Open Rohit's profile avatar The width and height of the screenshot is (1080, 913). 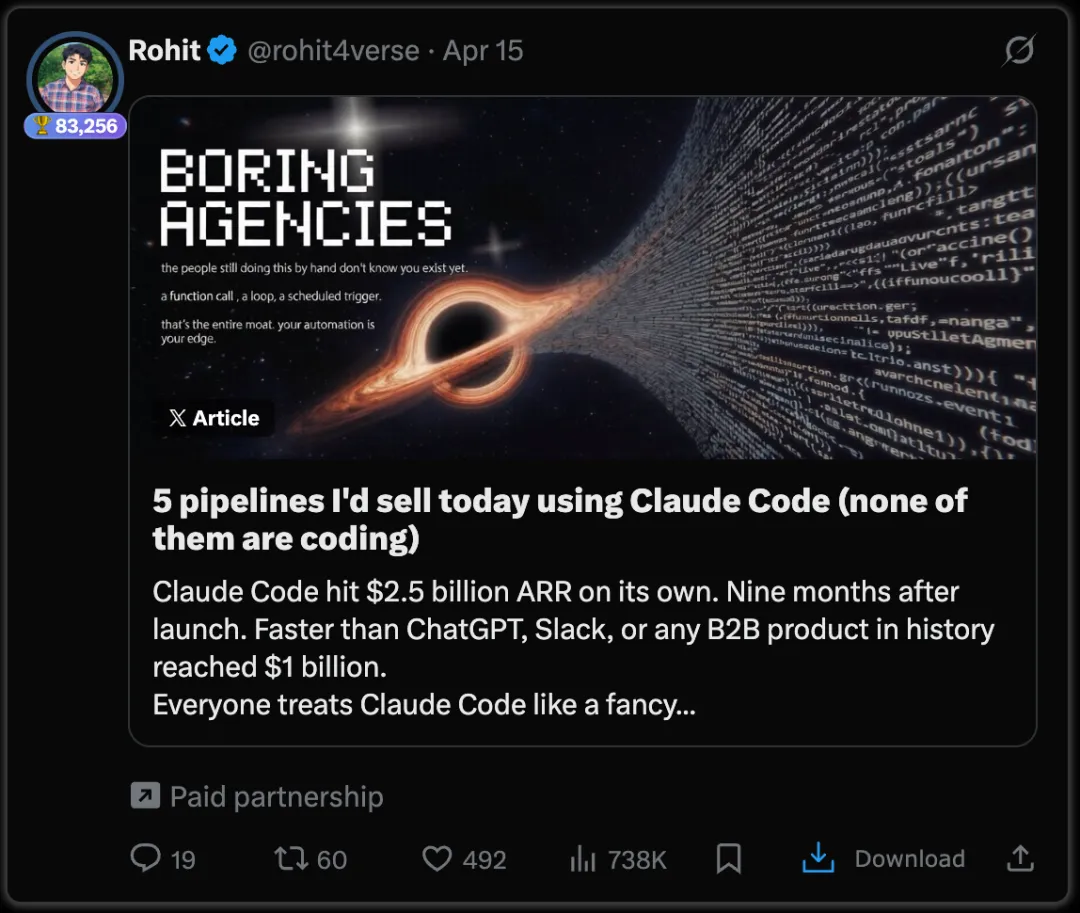(75, 77)
